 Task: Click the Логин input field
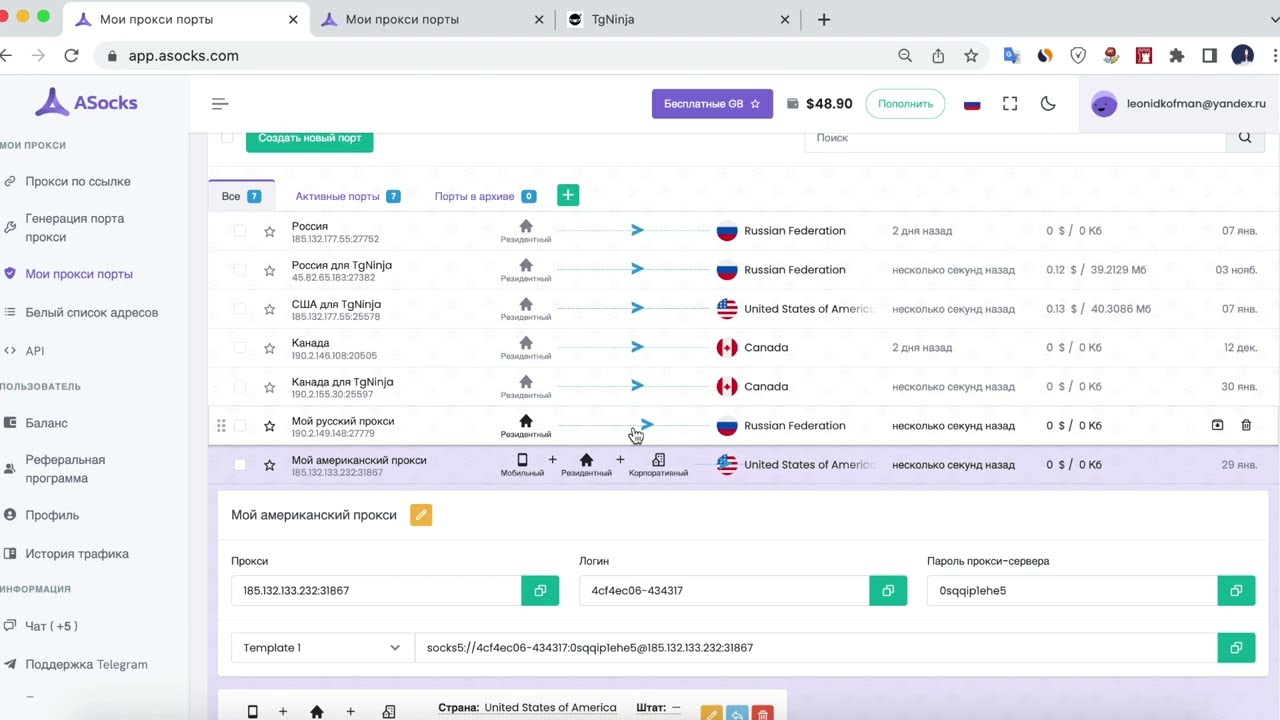(x=724, y=591)
